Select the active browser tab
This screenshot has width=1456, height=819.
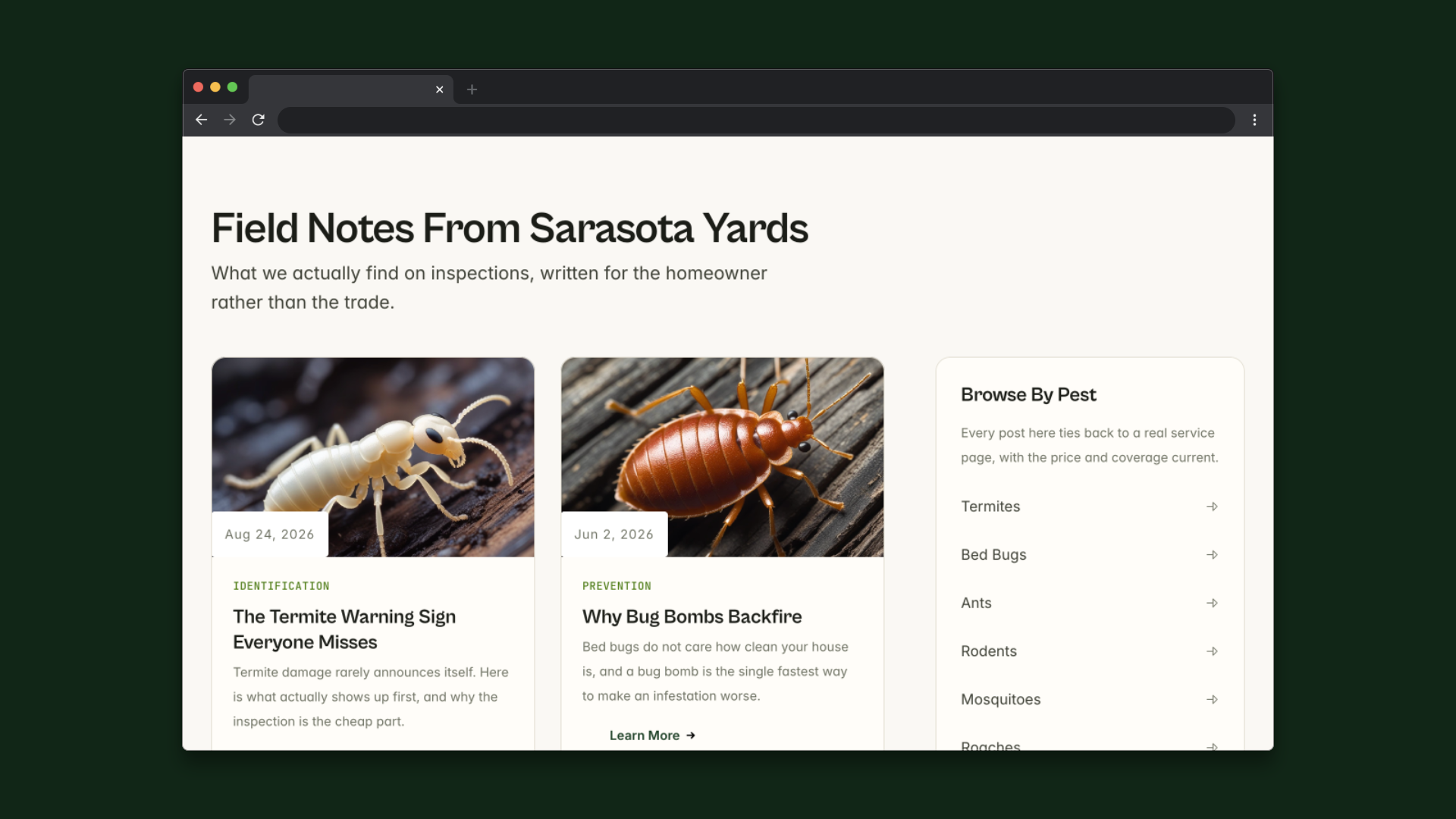tap(351, 89)
